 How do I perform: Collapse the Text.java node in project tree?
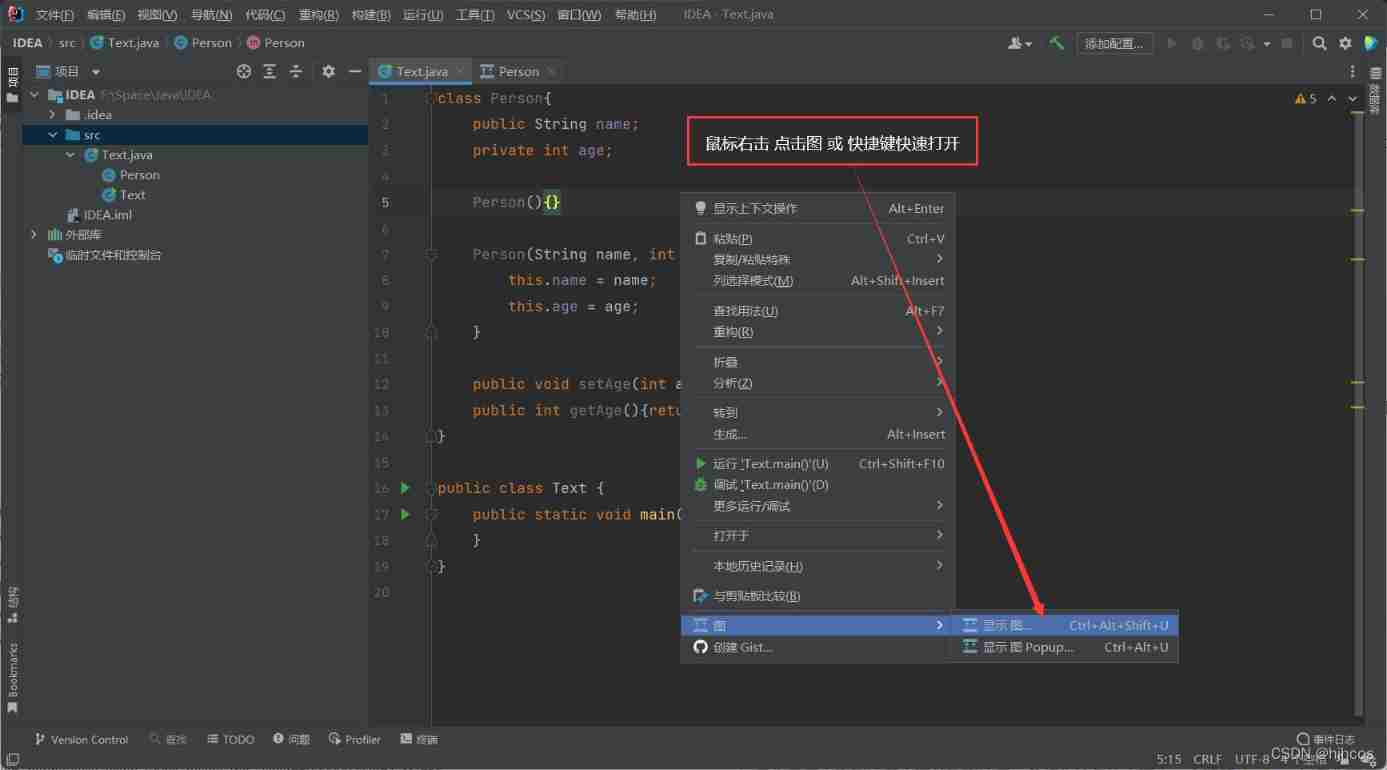click(71, 155)
